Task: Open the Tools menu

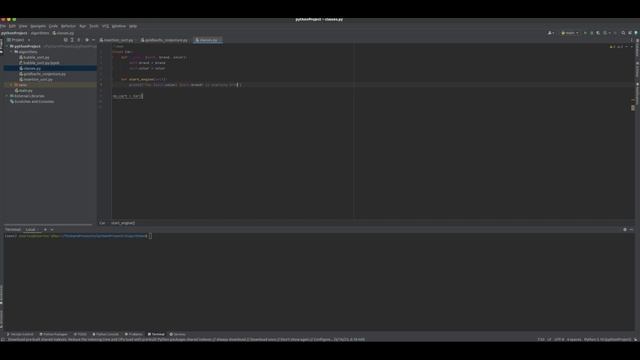Action: 94,26
